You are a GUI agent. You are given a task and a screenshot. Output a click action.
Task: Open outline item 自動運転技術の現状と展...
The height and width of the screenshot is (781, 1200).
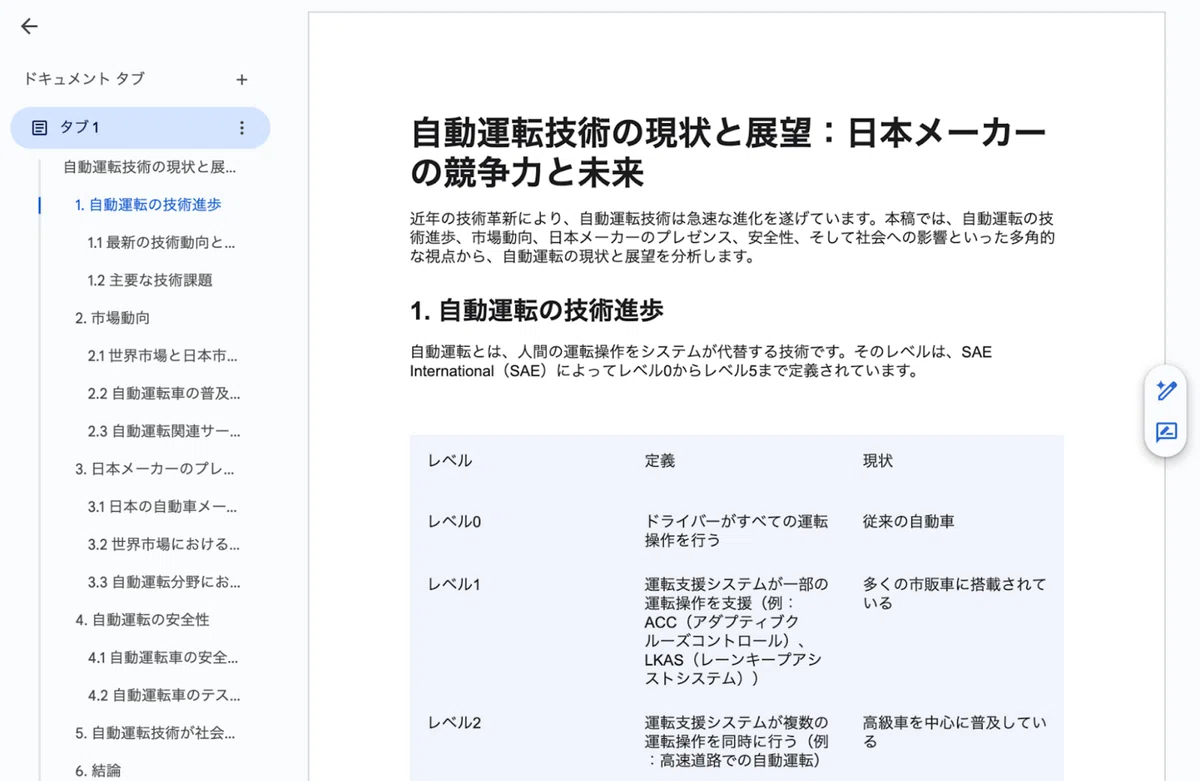point(150,167)
